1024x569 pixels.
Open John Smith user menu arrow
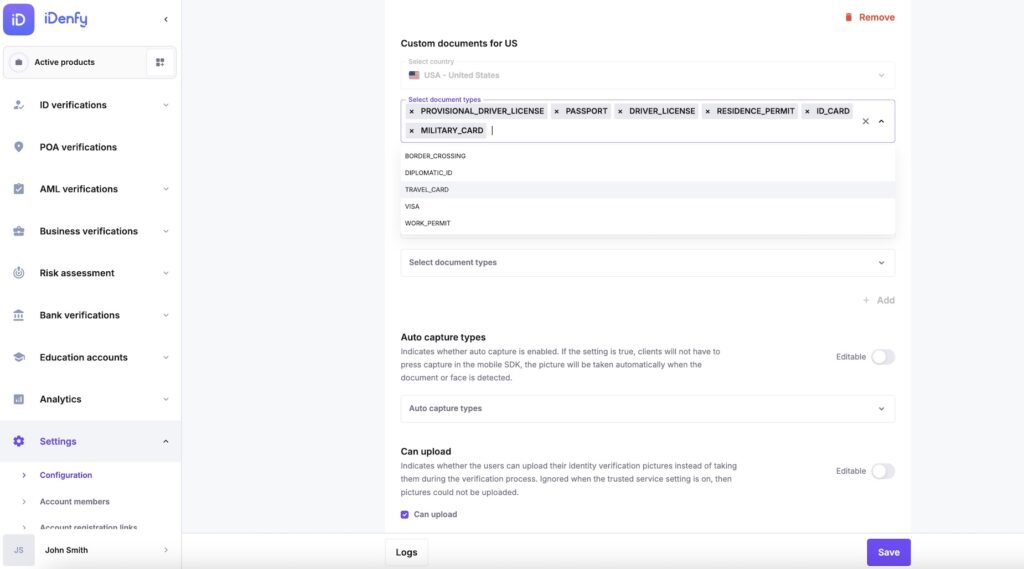tap(166, 550)
